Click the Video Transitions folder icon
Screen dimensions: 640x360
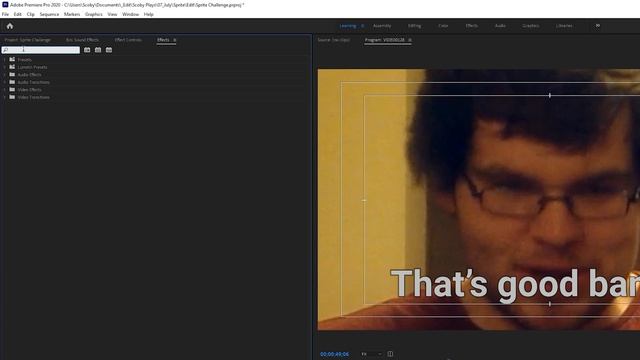[12, 97]
